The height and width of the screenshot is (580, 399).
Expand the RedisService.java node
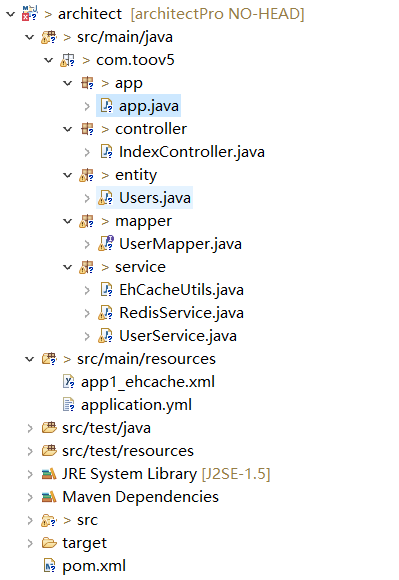click(x=87, y=314)
